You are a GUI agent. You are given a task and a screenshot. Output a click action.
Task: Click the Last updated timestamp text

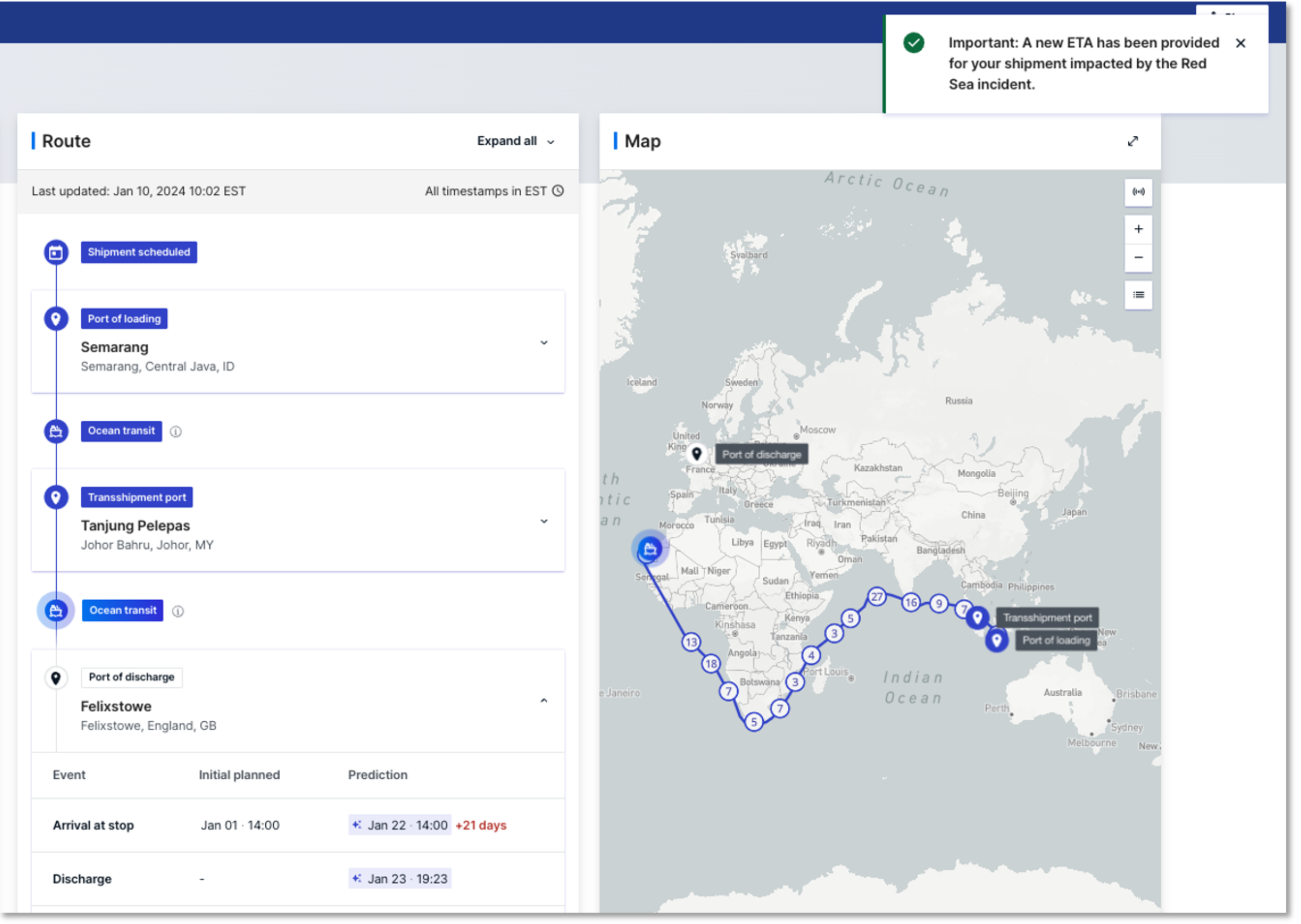(x=139, y=191)
